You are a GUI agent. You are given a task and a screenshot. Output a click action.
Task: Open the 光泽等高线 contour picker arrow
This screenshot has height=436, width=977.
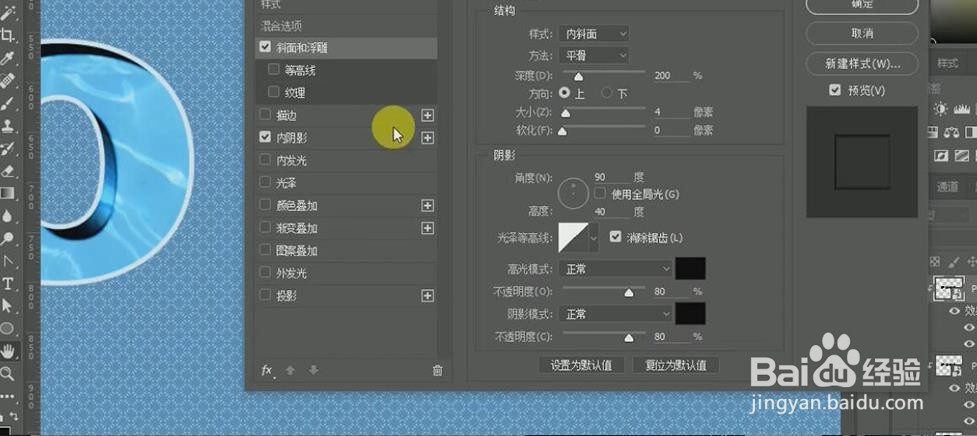[x=594, y=238]
